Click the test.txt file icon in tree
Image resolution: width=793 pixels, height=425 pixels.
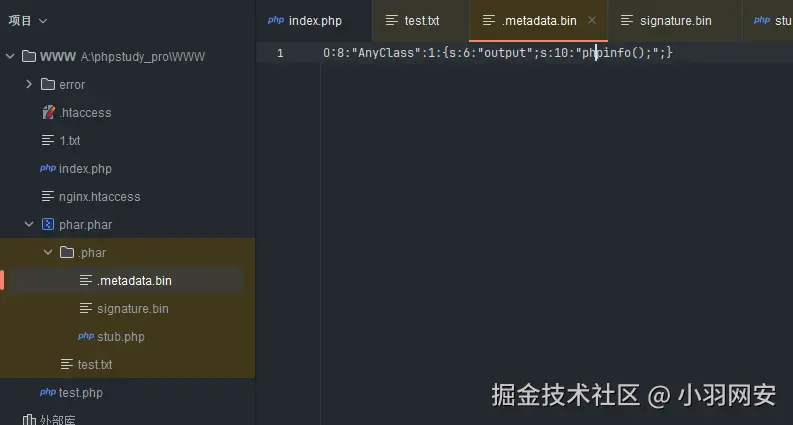click(67, 364)
